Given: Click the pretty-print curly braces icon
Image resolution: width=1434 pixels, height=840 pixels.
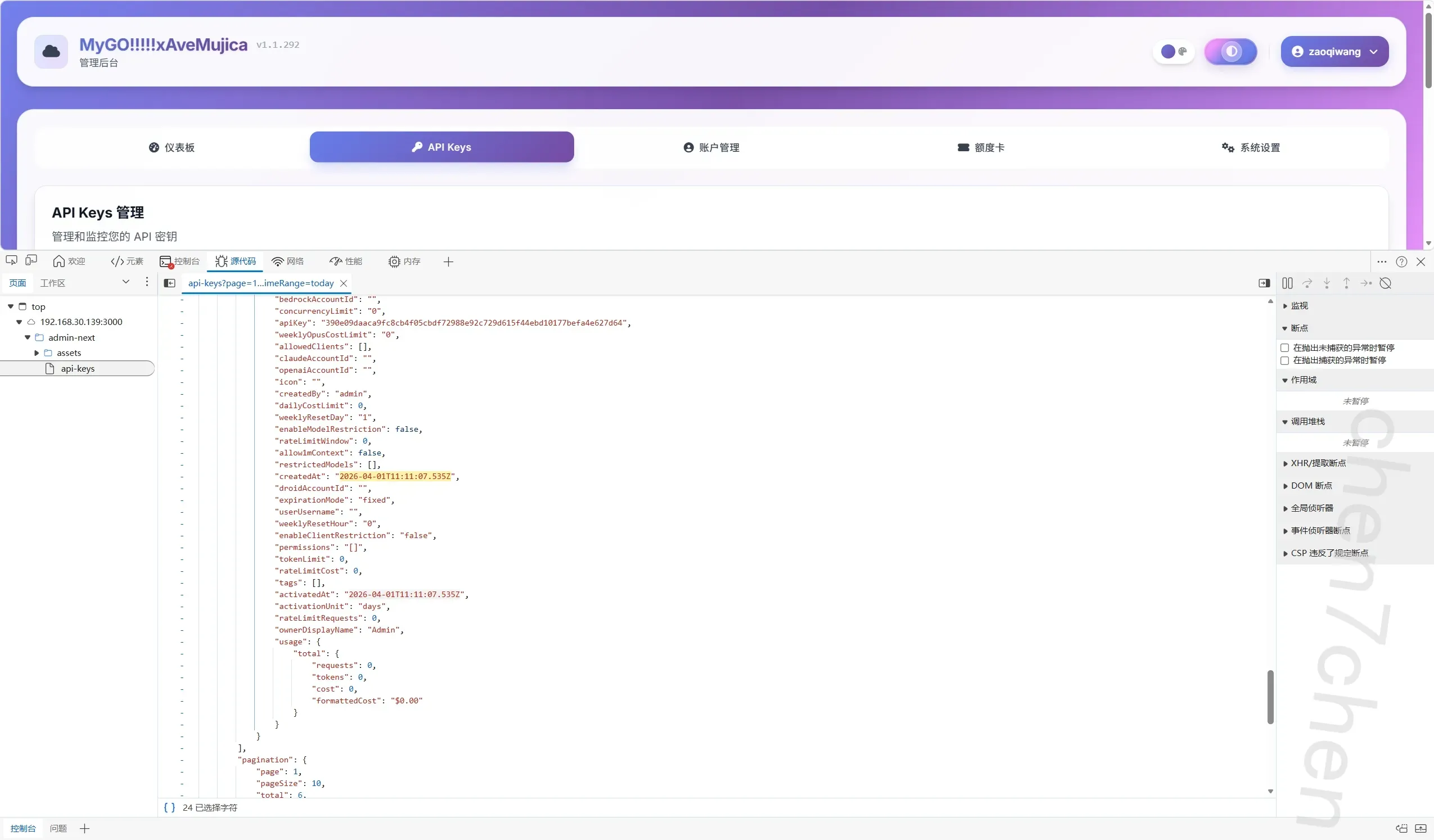Looking at the screenshot, I should coord(170,807).
